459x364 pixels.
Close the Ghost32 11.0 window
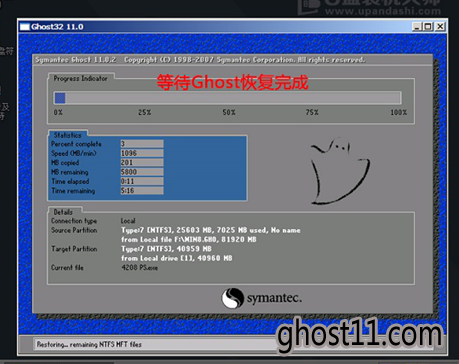(440, 26)
